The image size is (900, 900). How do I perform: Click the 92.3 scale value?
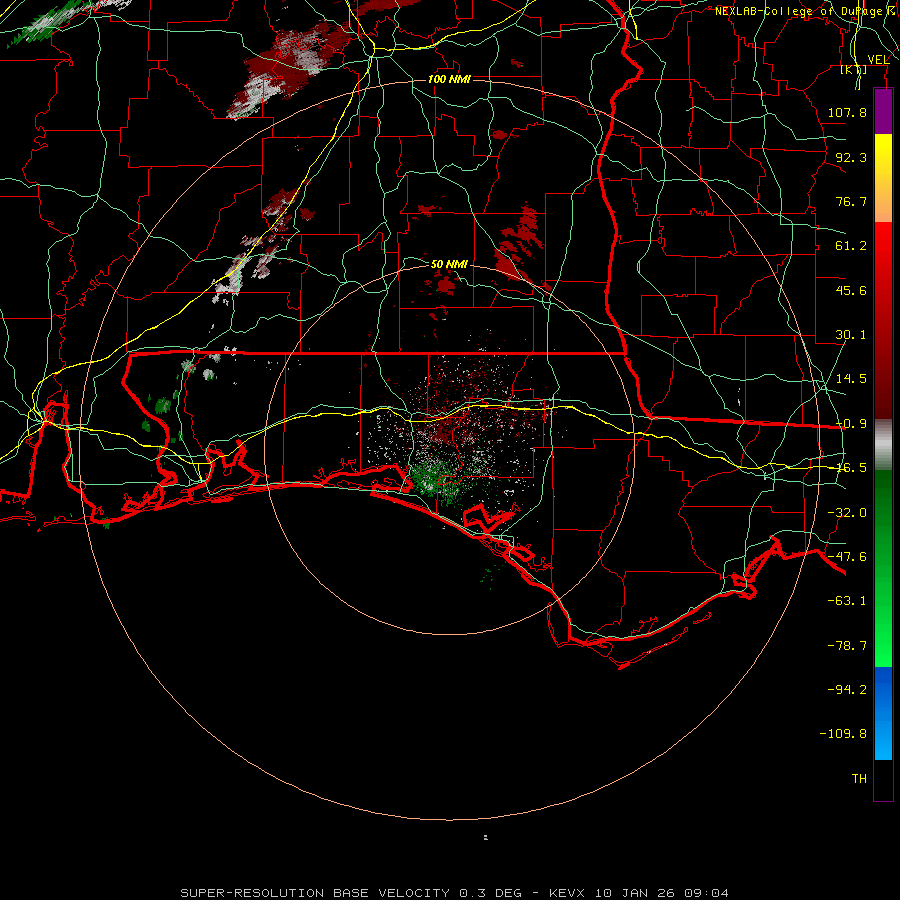851,157
